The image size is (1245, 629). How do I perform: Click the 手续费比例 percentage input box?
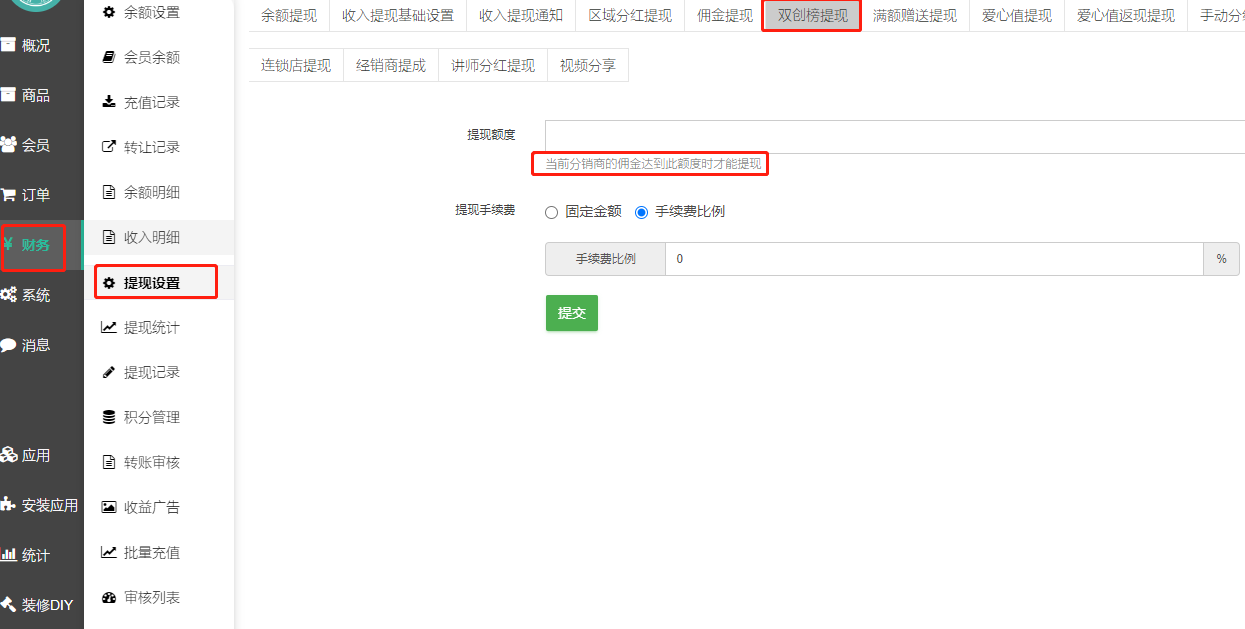tap(933, 259)
